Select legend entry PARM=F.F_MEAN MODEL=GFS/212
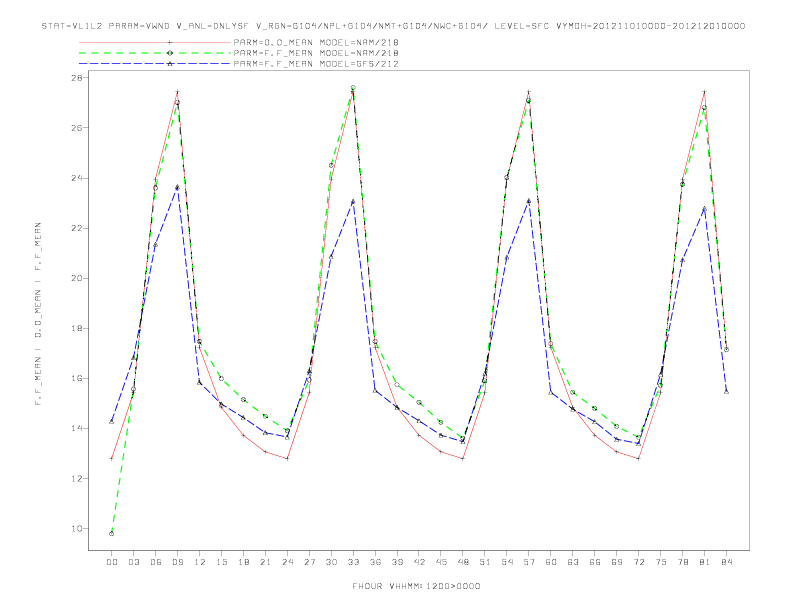Image resolution: width=792 pixels, height=612 pixels. (316, 64)
